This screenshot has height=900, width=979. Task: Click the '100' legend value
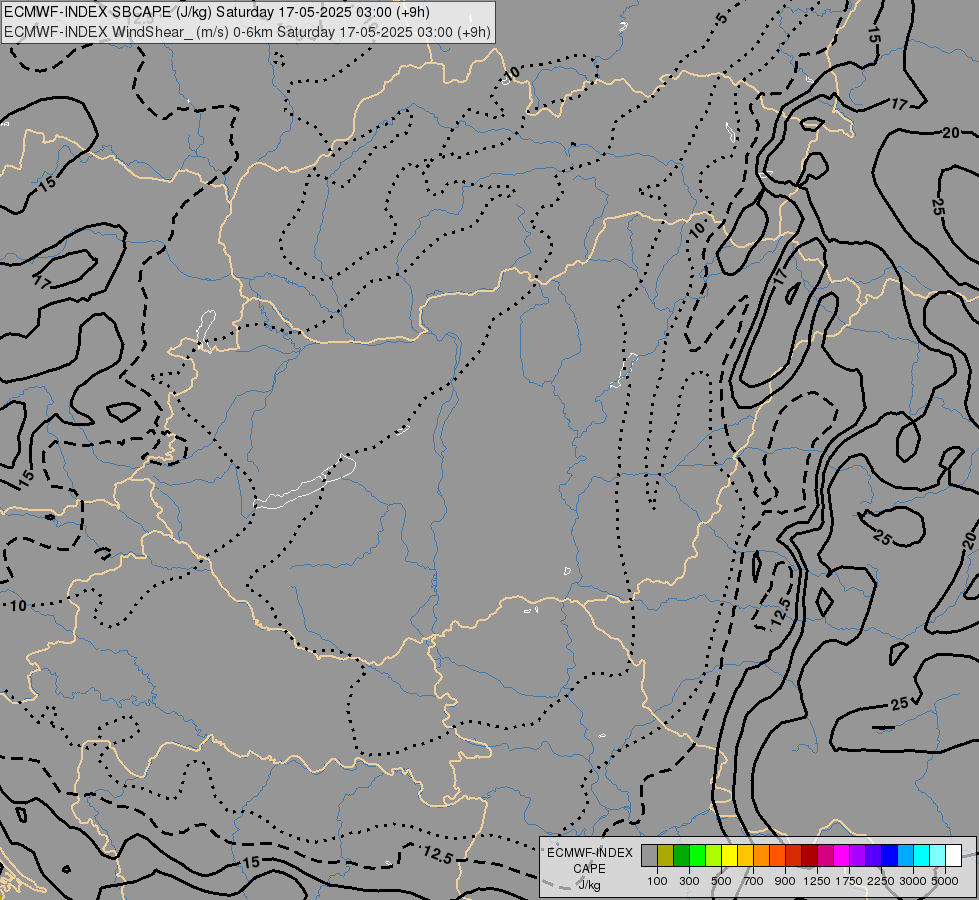[x=657, y=881]
